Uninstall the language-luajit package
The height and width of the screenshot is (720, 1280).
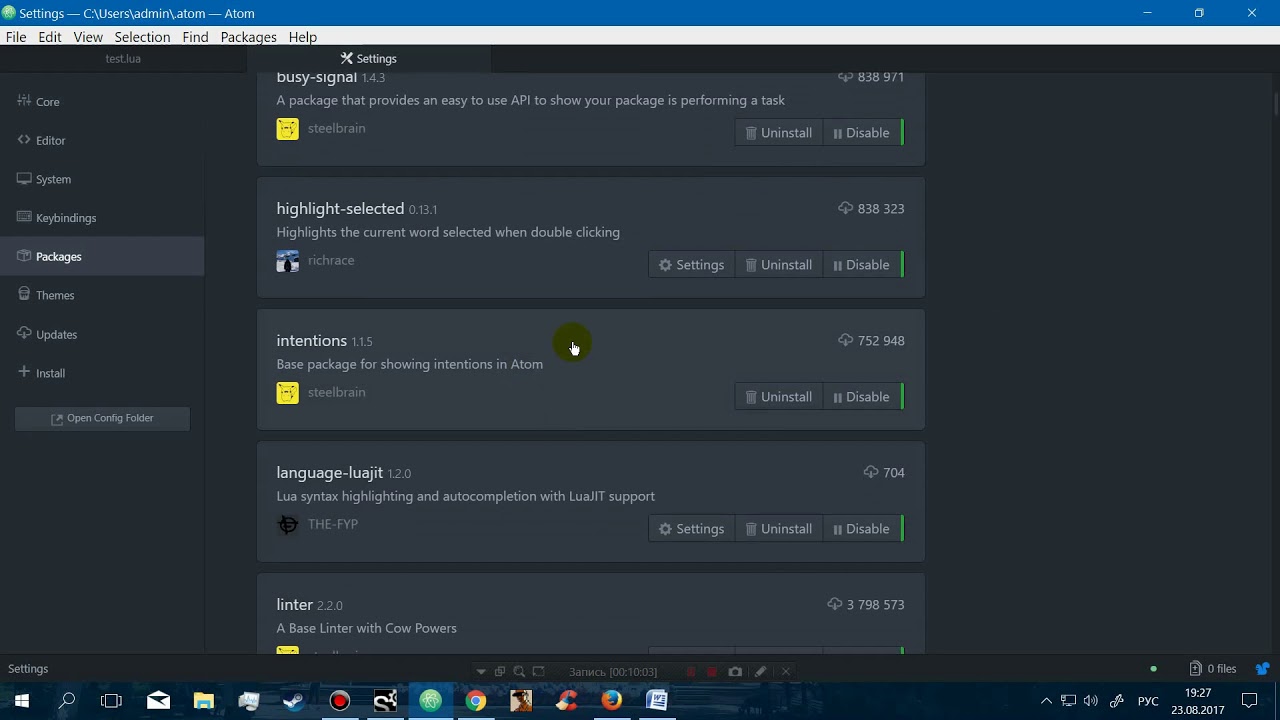[x=779, y=529]
